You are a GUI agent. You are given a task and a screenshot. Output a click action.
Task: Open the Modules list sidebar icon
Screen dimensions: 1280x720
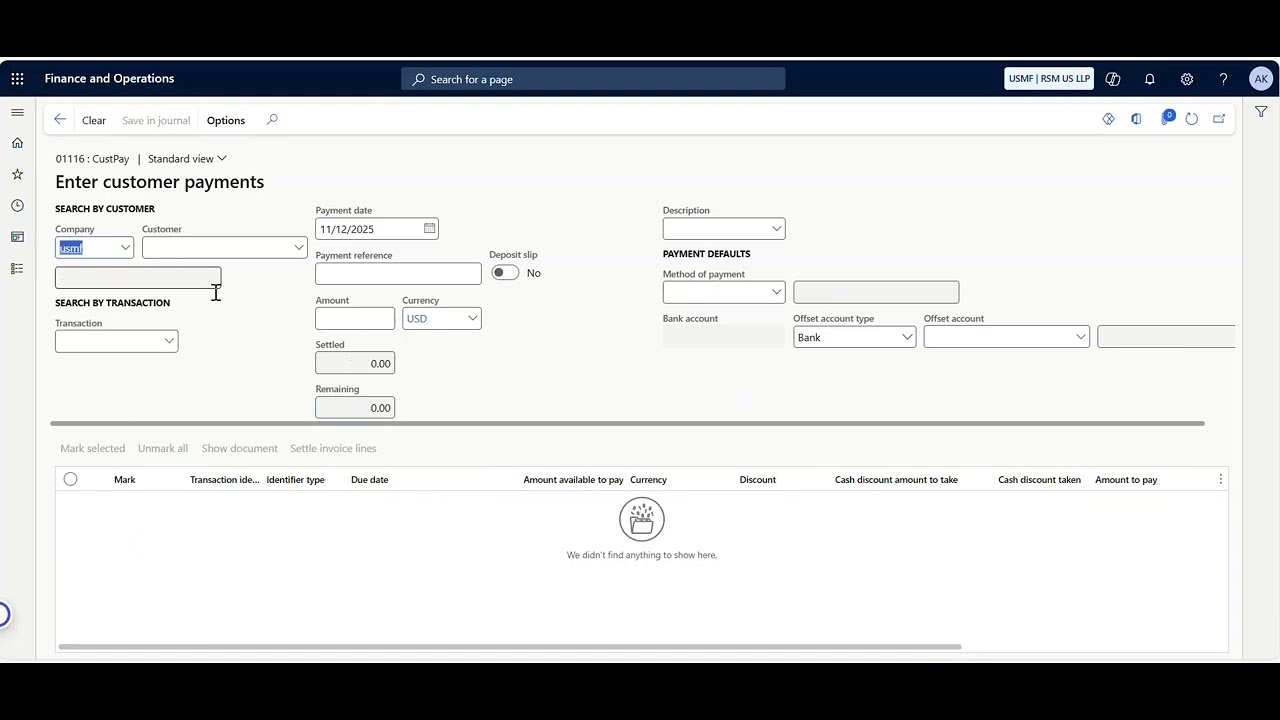(x=17, y=268)
